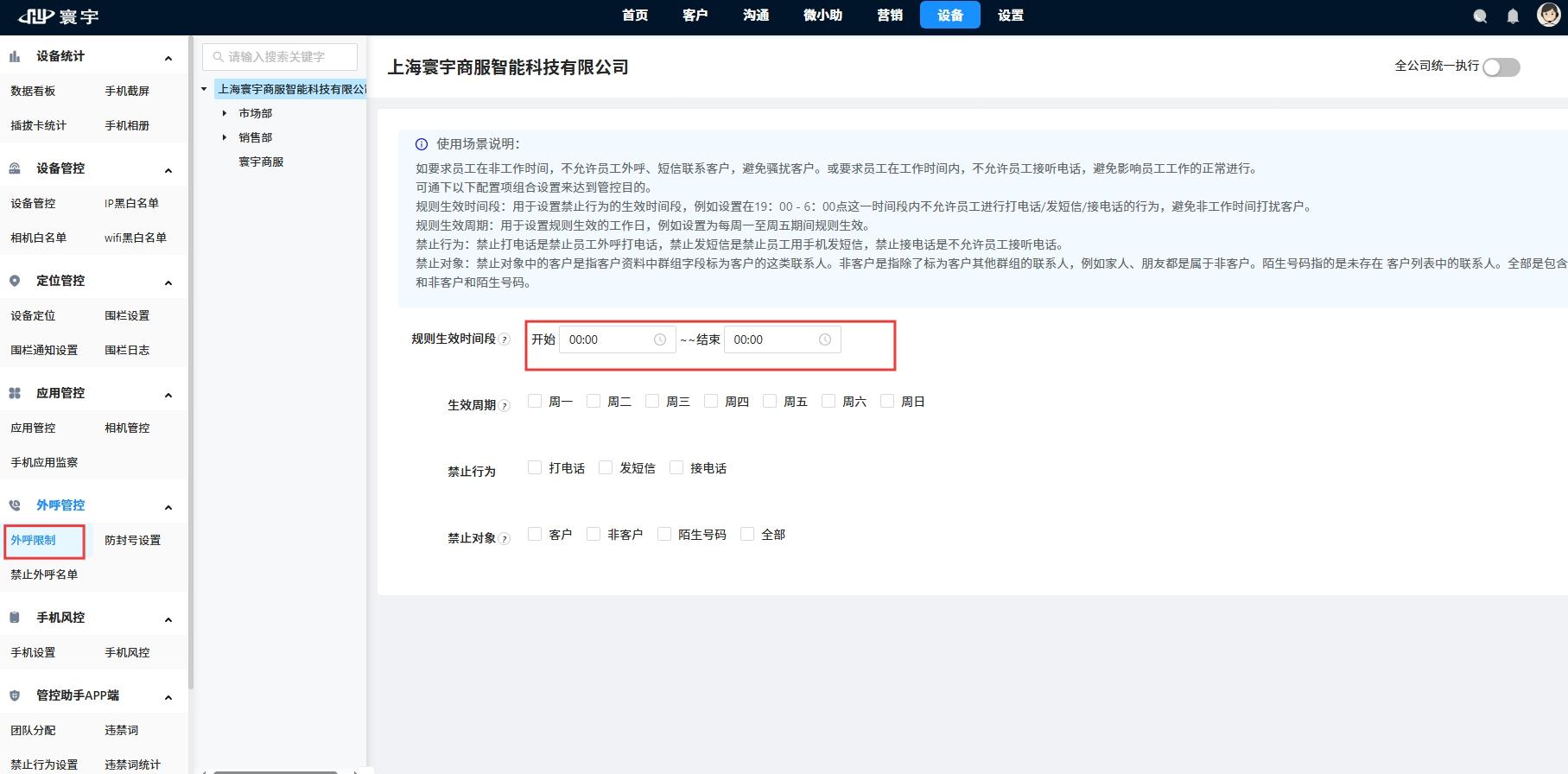The width and height of the screenshot is (1568, 774).
Task: Open 营销 in top navigation
Action: [x=890, y=16]
